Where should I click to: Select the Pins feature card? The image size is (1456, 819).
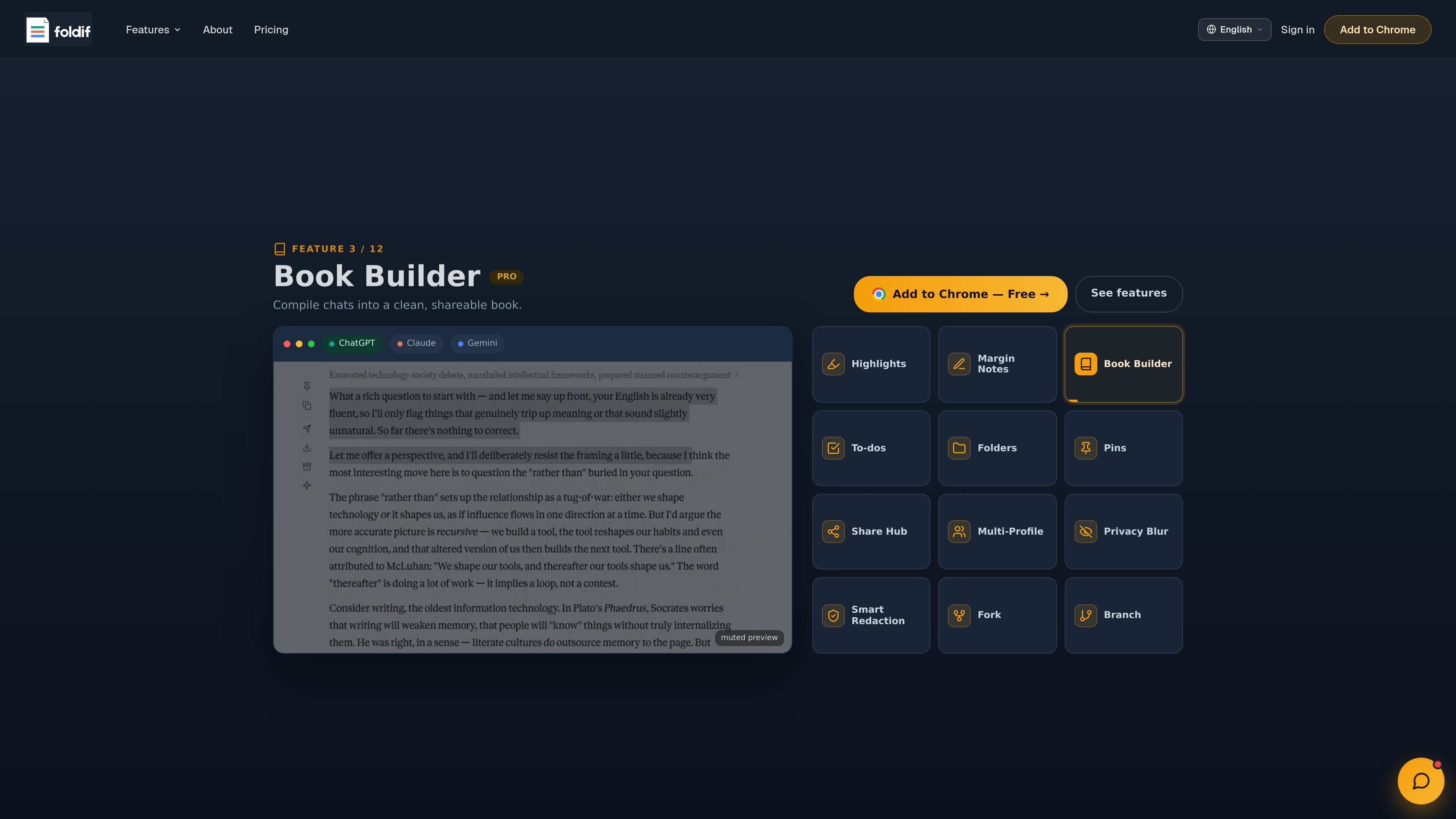point(1123,448)
